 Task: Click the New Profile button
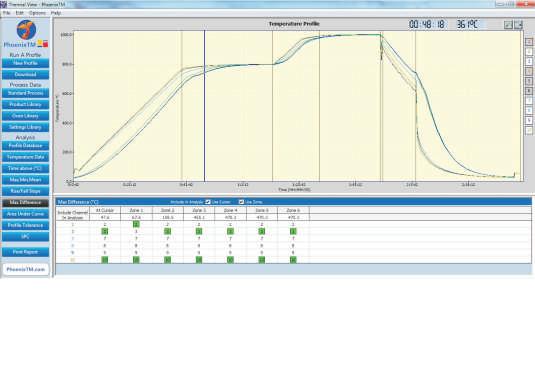(x=26, y=63)
